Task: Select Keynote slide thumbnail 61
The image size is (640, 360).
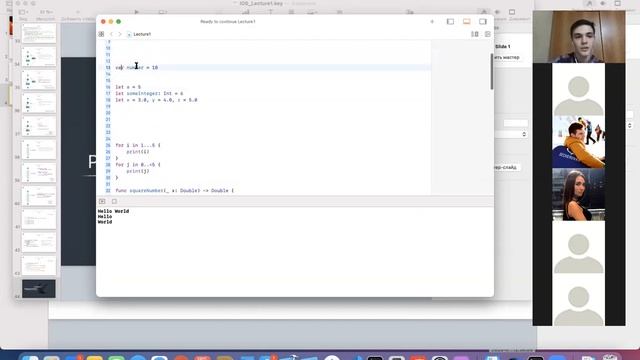Action: pyautogui.click(x=39, y=219)
